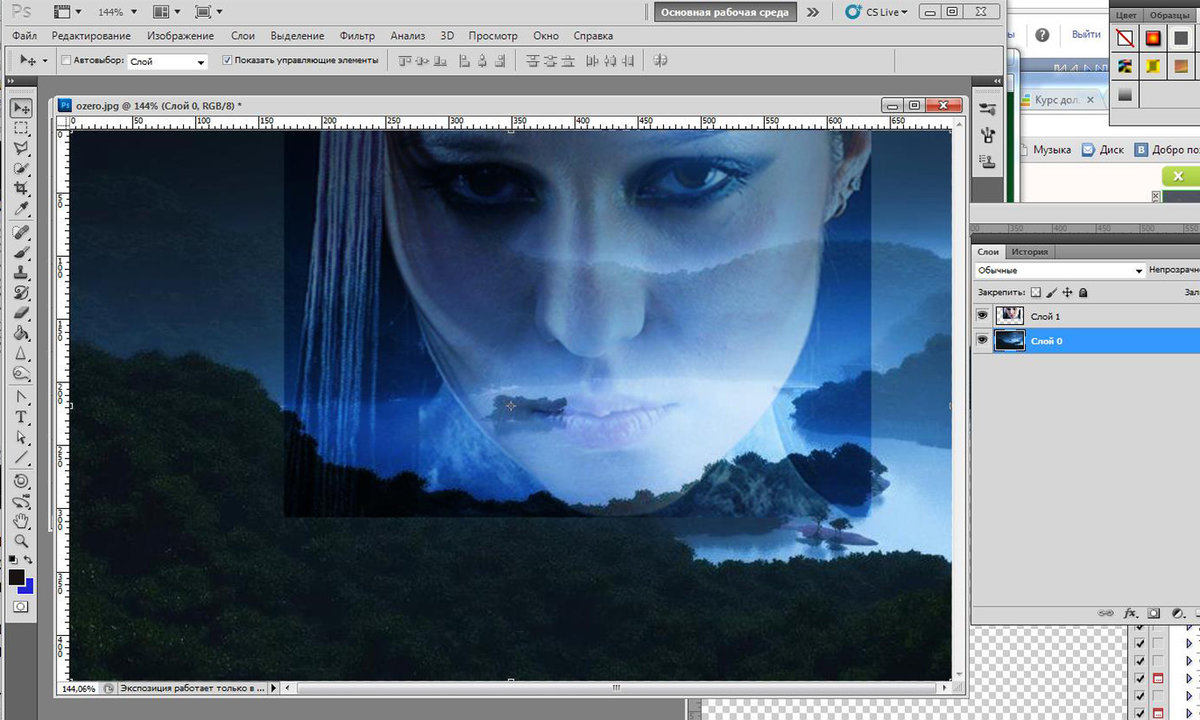The image size is (1200, 720).
Task: Open the Слой auto-select dropdown
Action: point(167,61)
